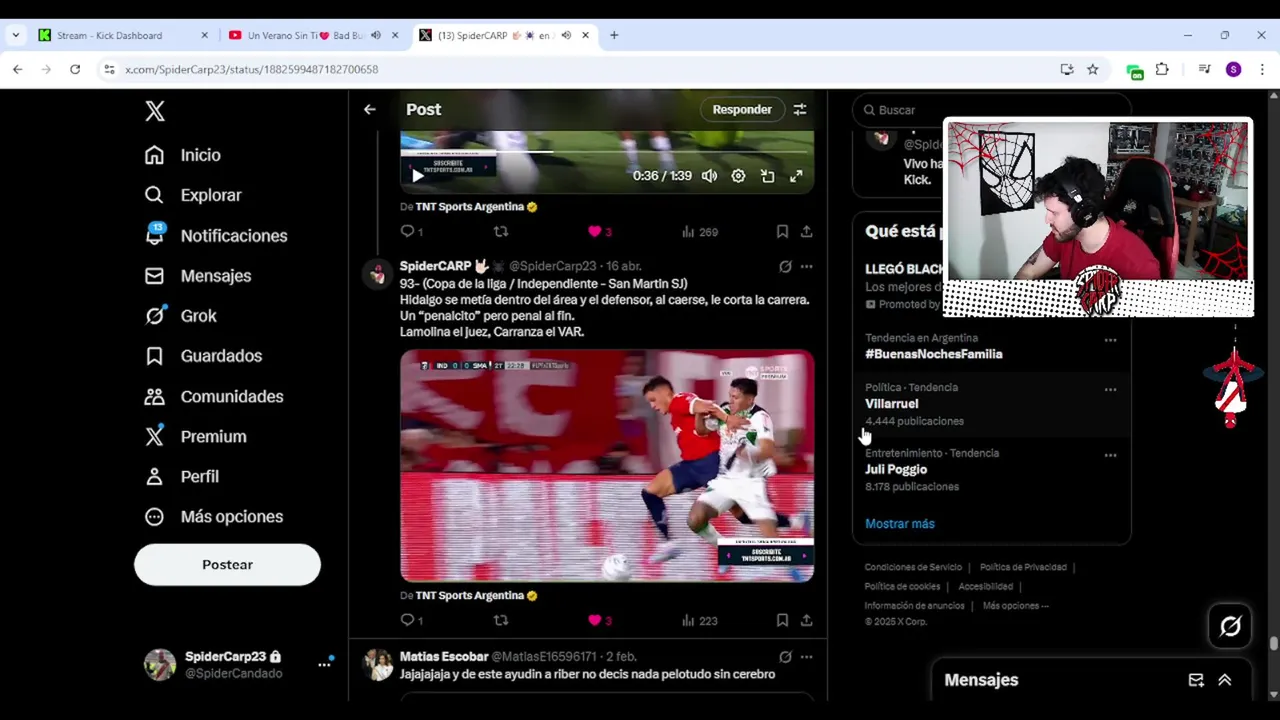Open SpiderCarp23 account switcher dots
This screenshot has height=720, width=1280.
coord(324,664)
